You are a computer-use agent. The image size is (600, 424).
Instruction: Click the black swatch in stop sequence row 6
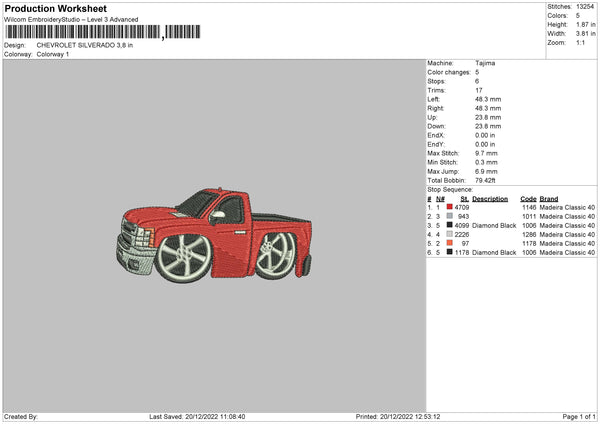click(451, 253)
